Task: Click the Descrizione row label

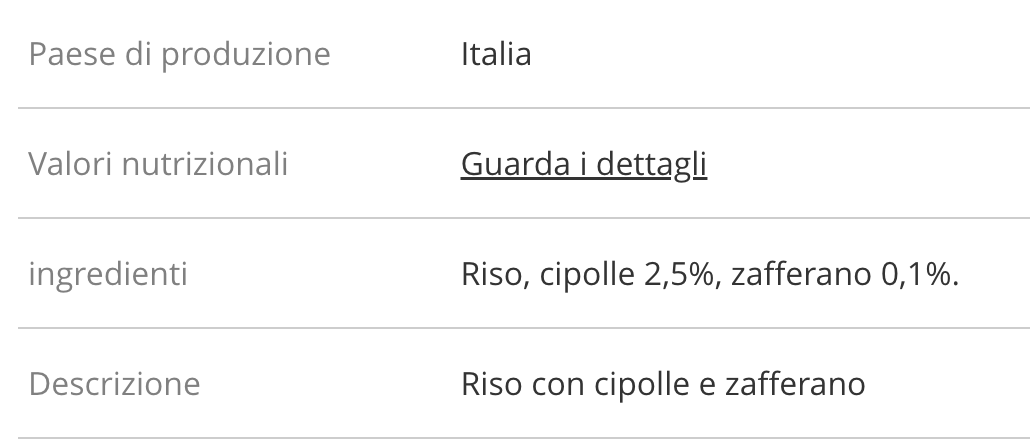Action: pyautogui.click(x=114, y=384)
